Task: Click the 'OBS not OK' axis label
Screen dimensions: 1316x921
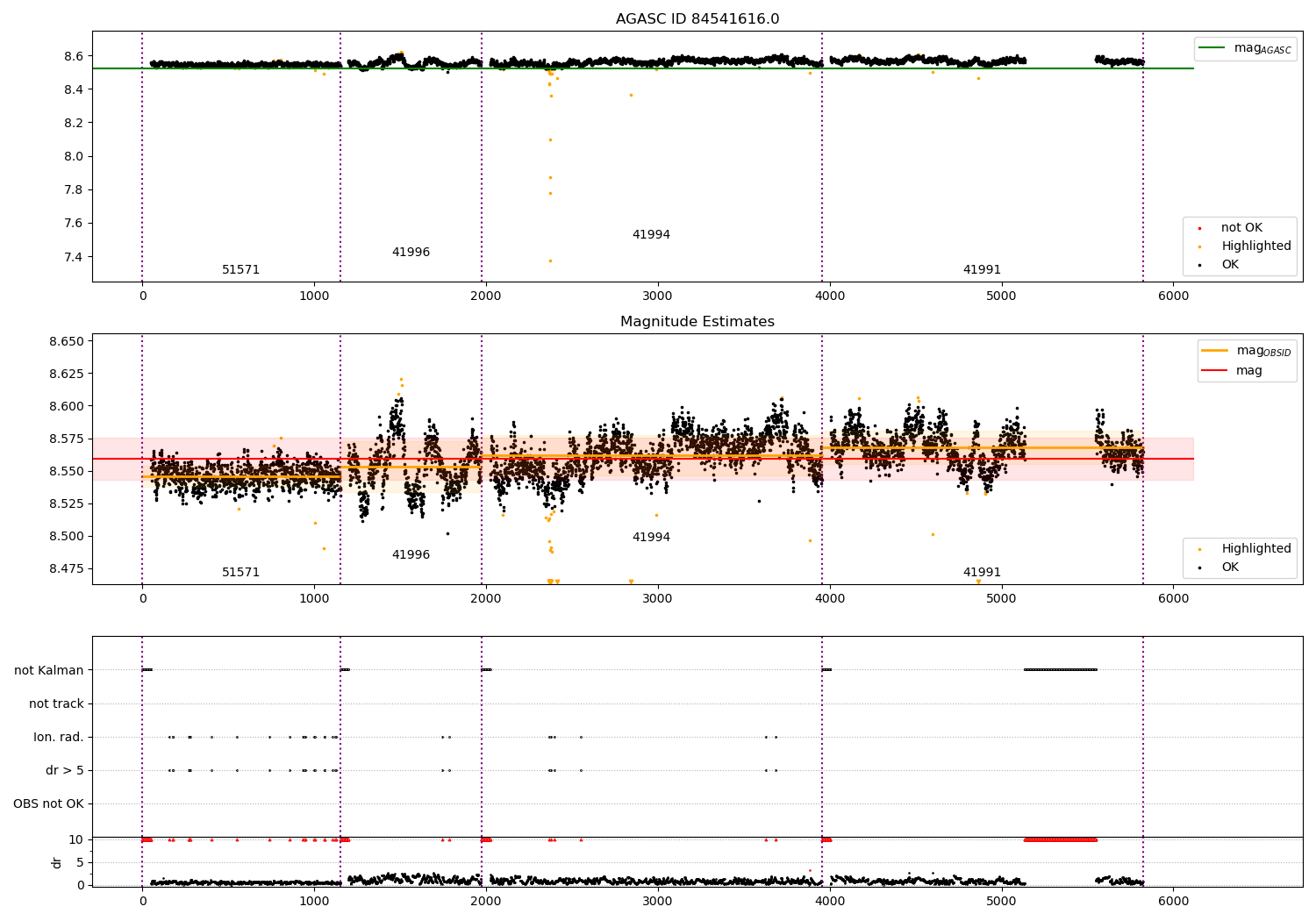Action: click(x=48, y=804)
